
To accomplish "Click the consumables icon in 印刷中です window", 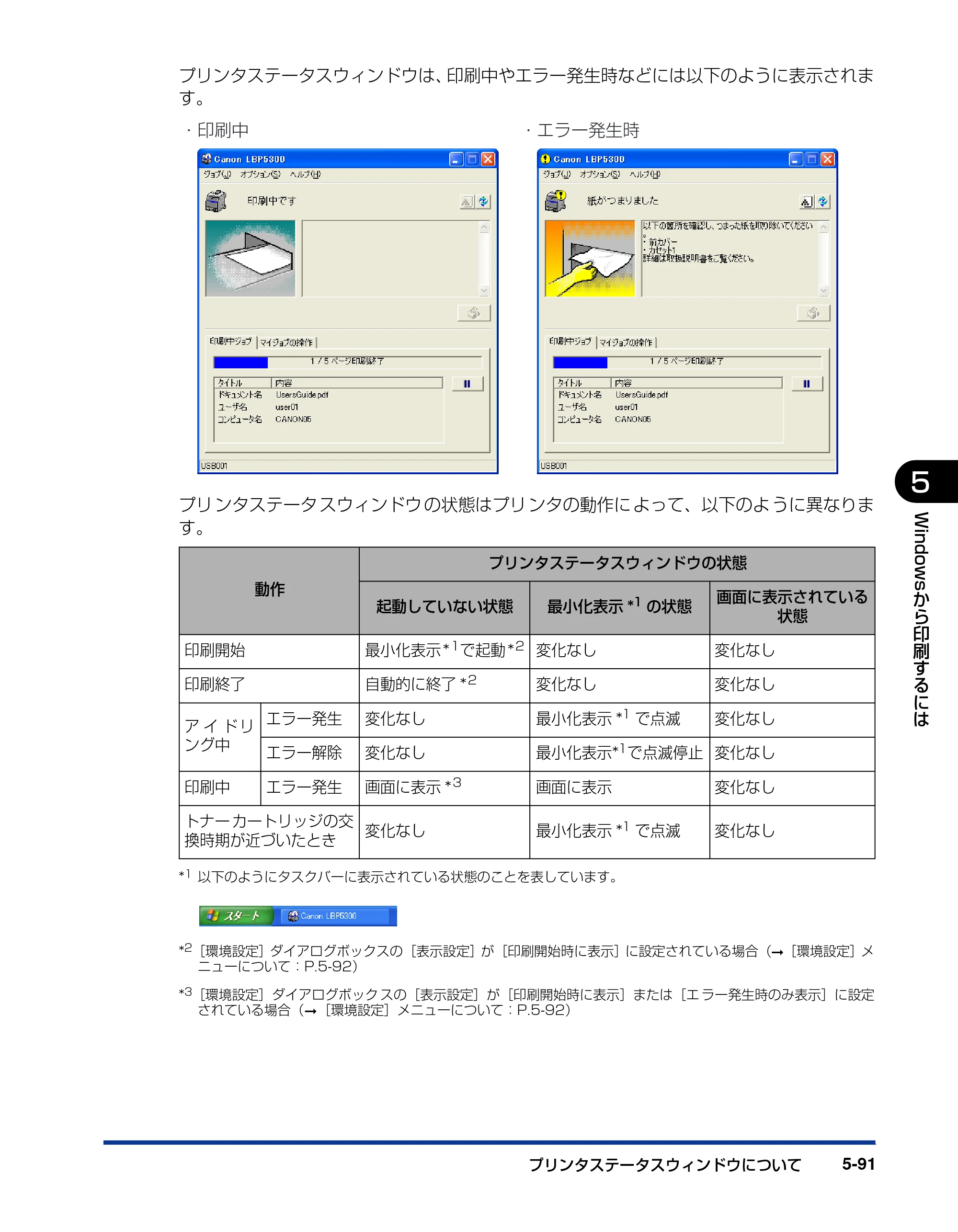I will click(x=466, y=201).
